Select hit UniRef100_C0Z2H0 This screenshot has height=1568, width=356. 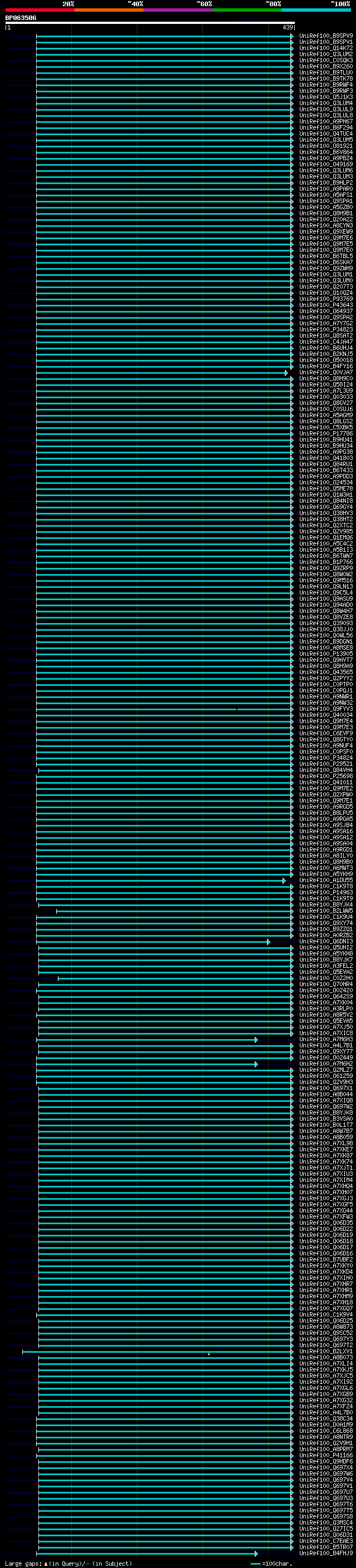(x=326, y=978)
